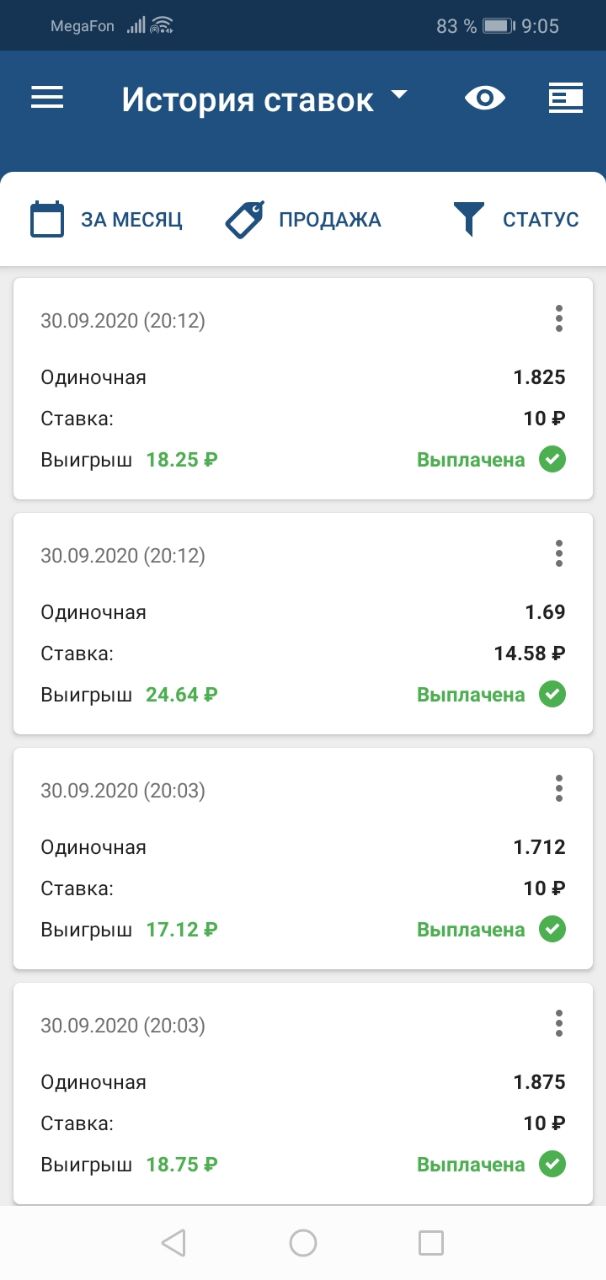The width and height of the screenshot is (606, 1280).
Task: Switch the bet list view layout icon
Action: point(566,98)
